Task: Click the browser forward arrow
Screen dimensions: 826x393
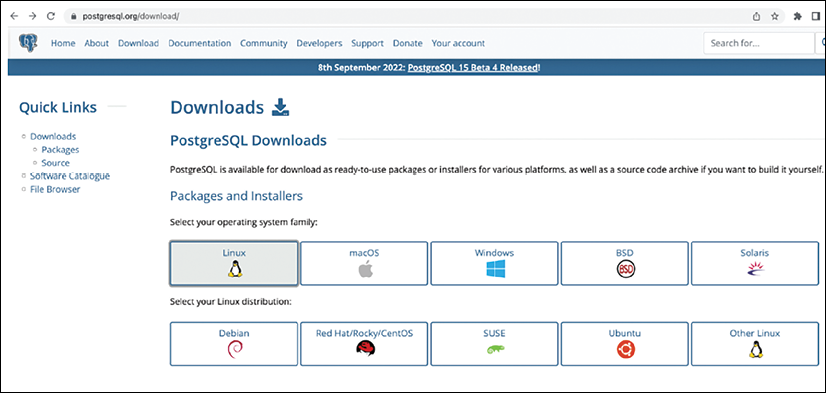Action: coord(33,16)
